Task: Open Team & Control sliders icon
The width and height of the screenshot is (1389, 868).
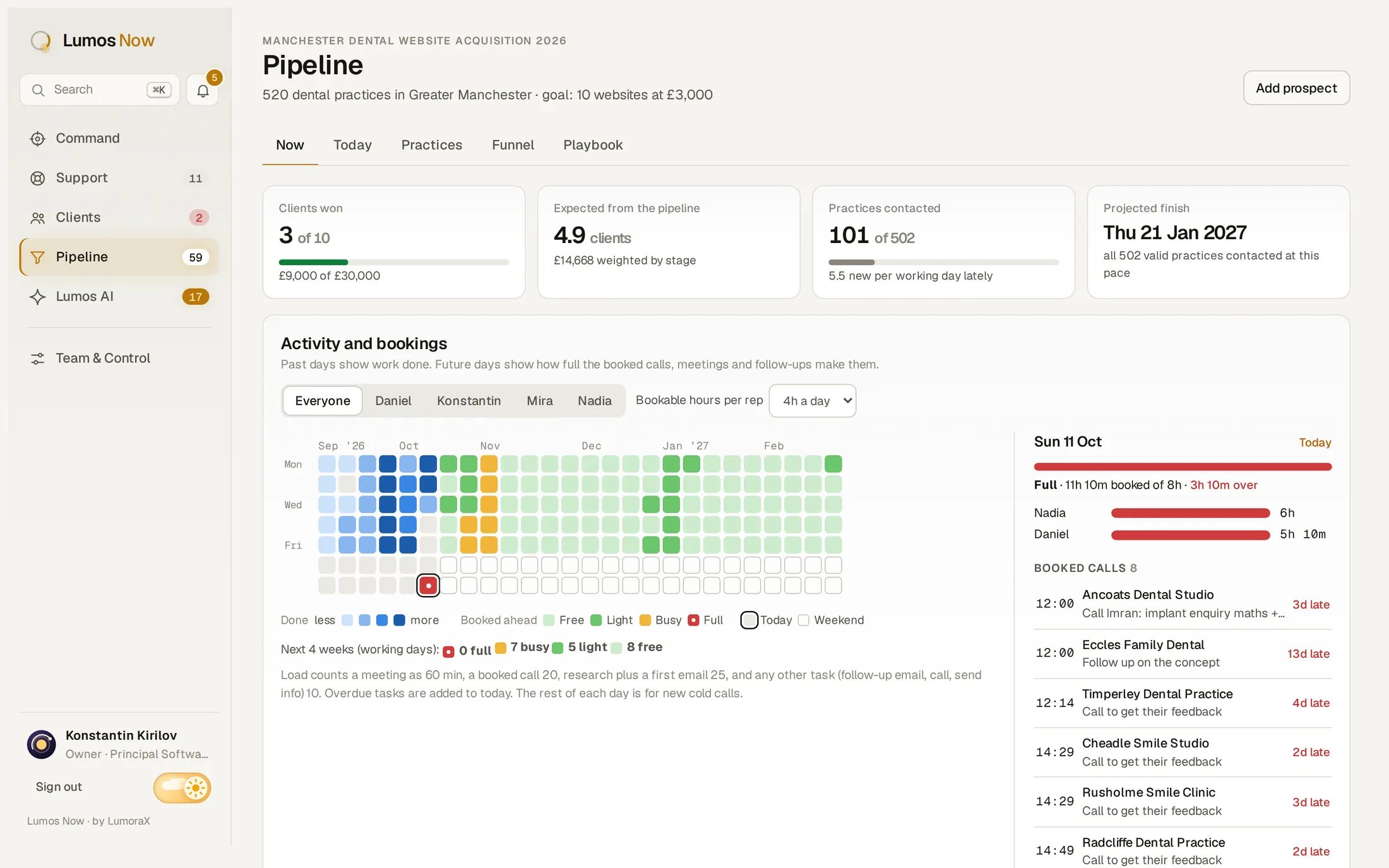Action: tap(38, 359)
